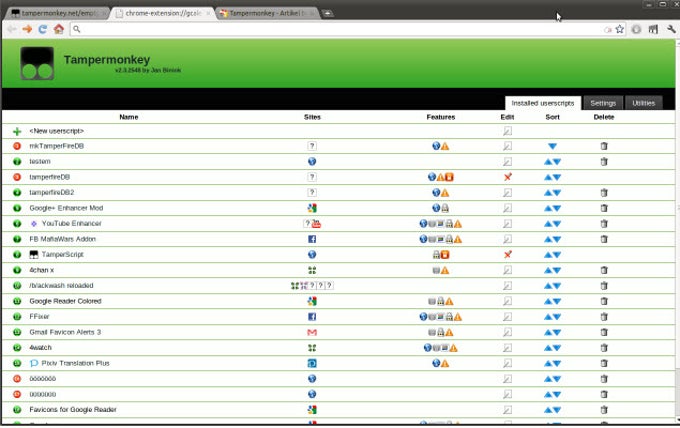Click the Facebook site icon for FFixer
Screen dimensions: 680x428
pyautogui.click(x=312, y=317)
